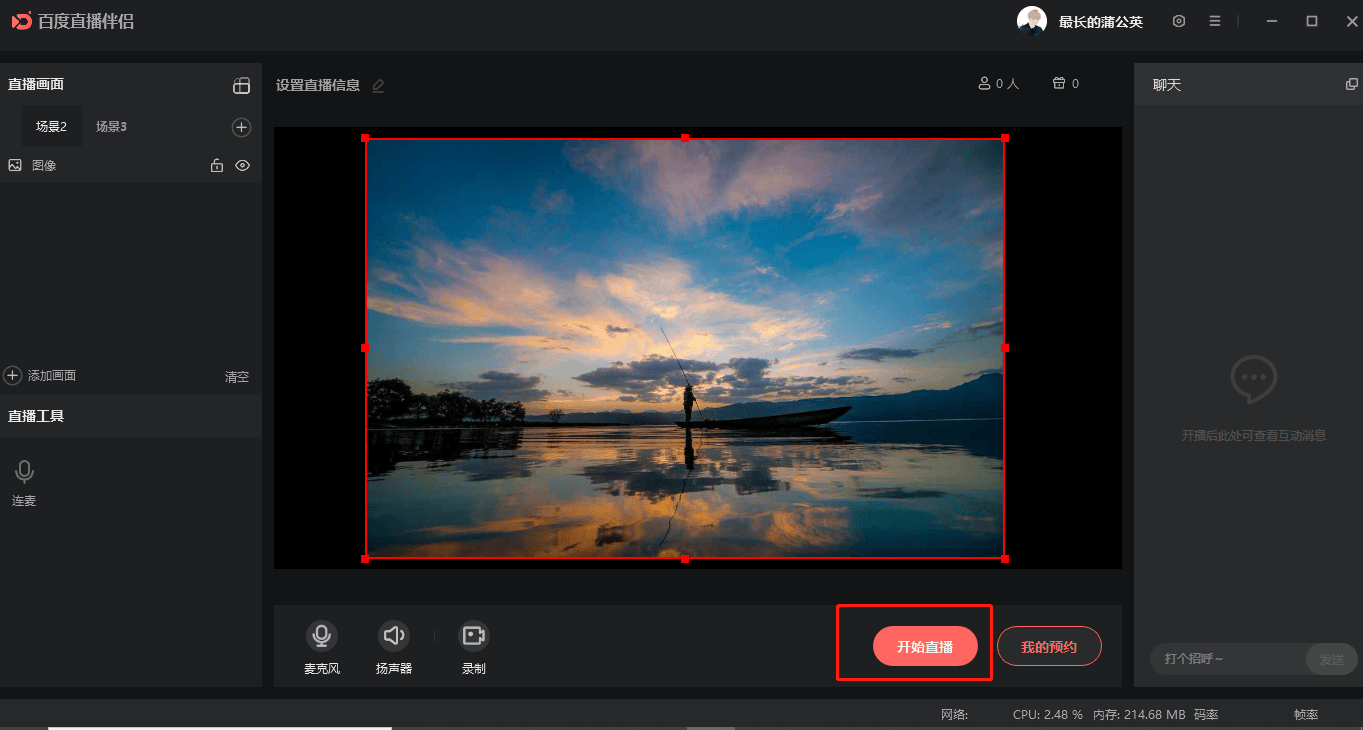Click the edit pencil next to 设置直播信息

pyautogui.click(x=378, y=86)
